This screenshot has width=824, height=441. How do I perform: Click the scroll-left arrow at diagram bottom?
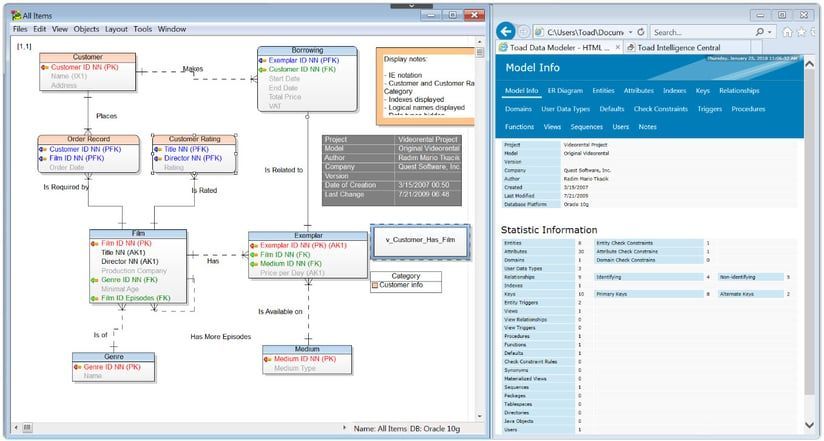[16, 428]
